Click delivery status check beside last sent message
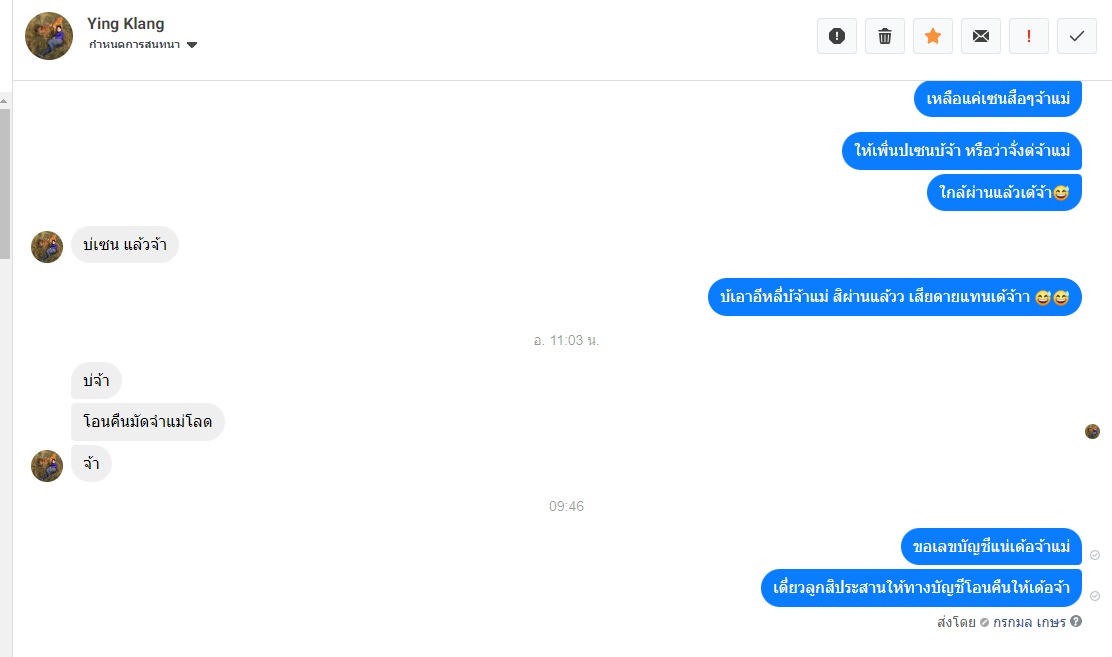The image size is (1112, 657). [1095, 596]
